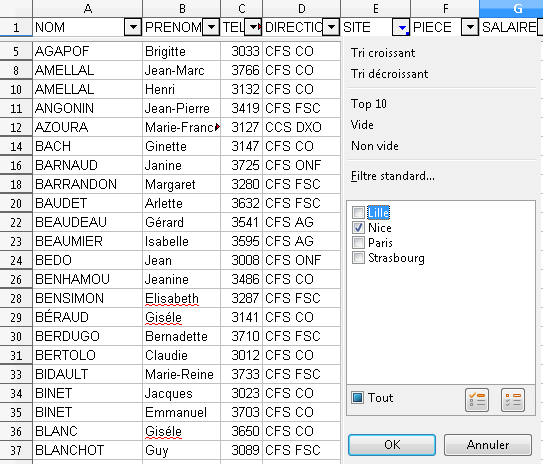
Task: Open the NOM column filter dropdown
Action: pyautogui.click(x=133, y=27)
